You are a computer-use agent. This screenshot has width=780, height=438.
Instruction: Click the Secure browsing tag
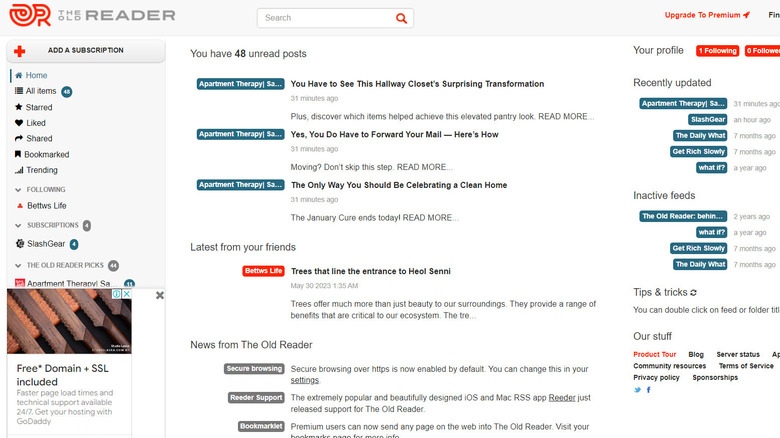click(254, 369)
